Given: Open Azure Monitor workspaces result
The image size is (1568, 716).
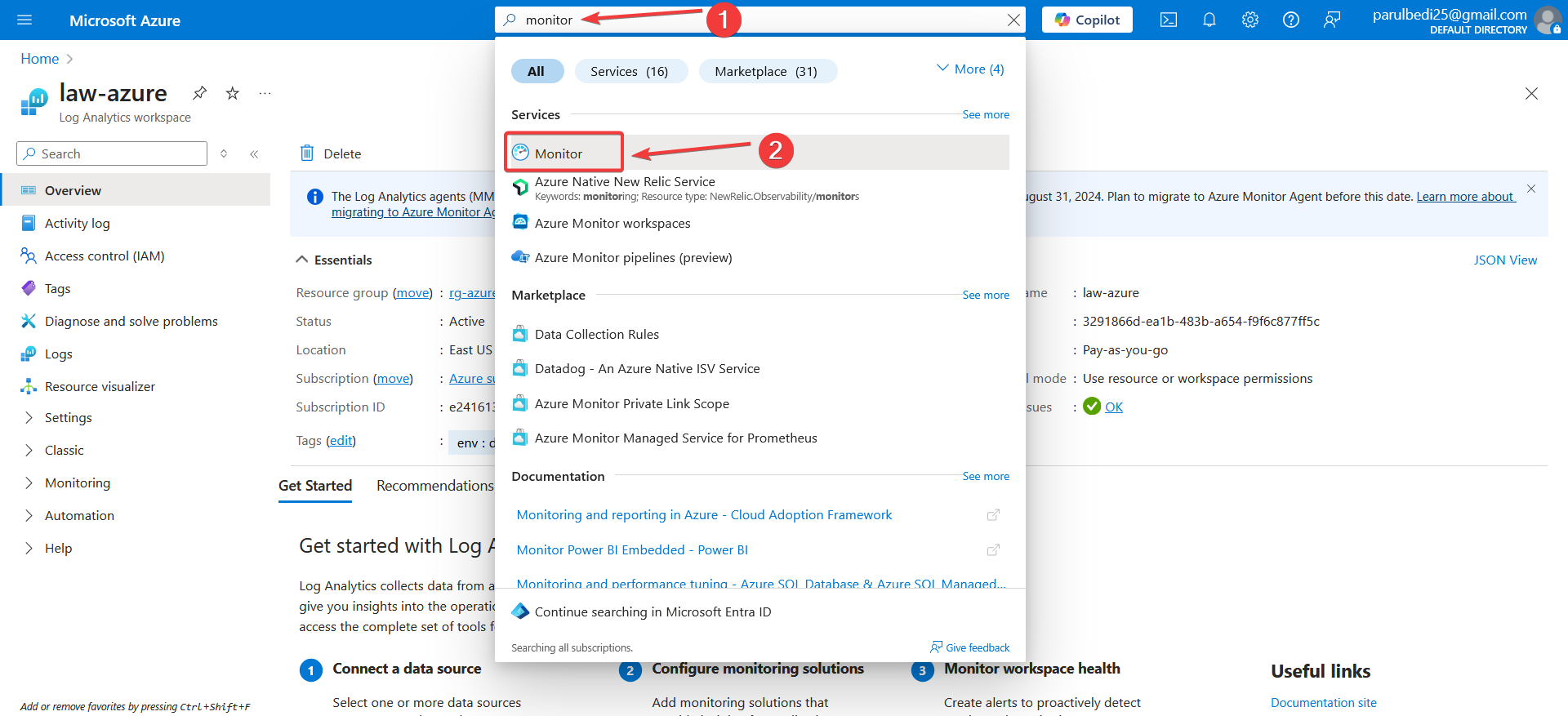Looking at the screenshot, I should (x=759, y=223).
